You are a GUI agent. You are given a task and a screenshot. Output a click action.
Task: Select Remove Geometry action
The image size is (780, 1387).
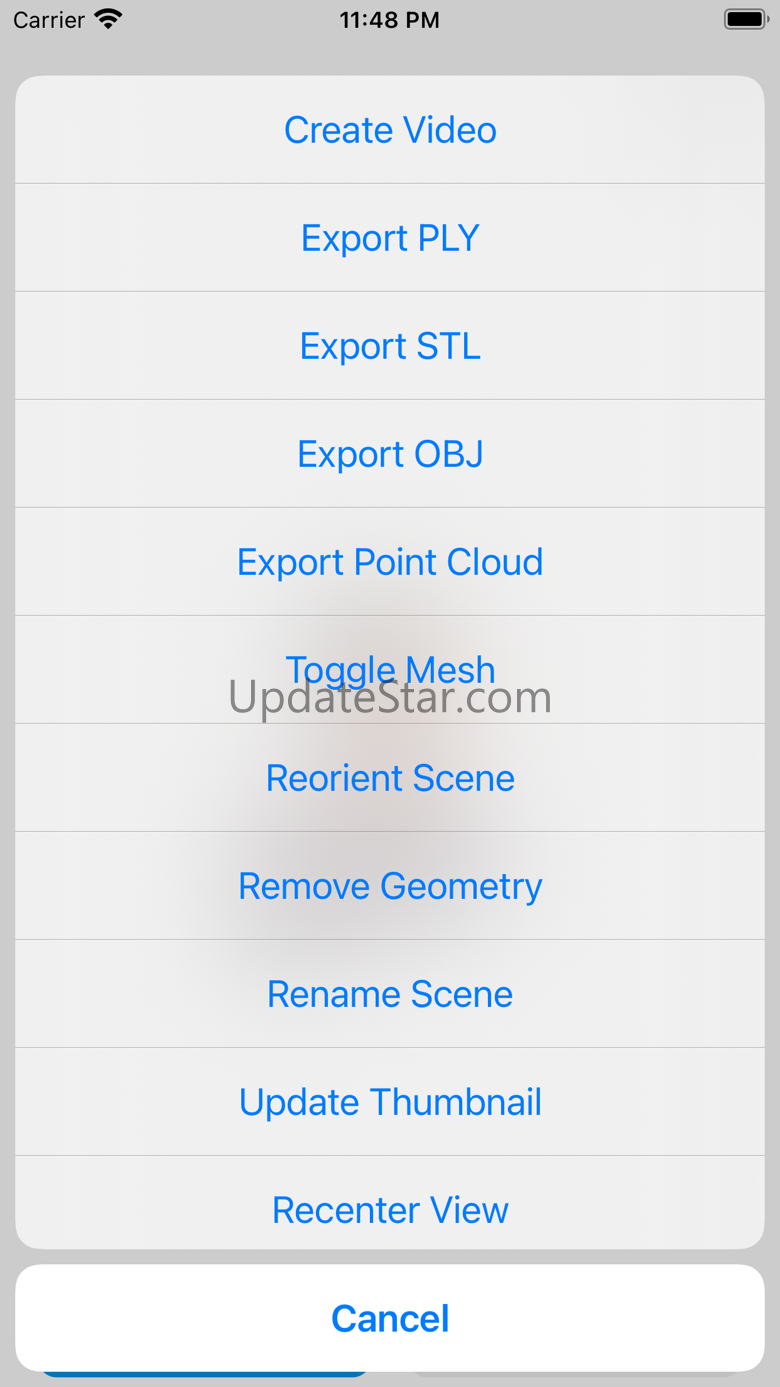point(390,886)
